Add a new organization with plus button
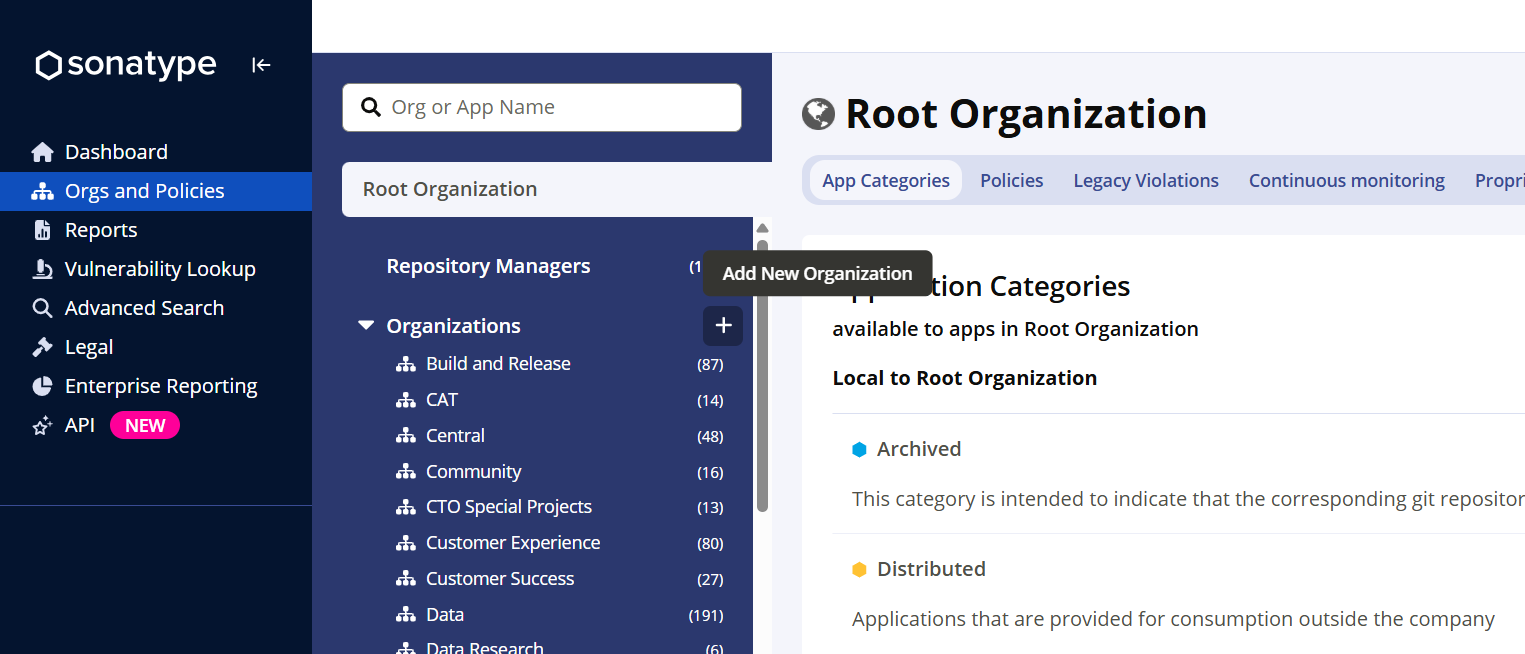 pyautogui.click(x=723, y=326)
